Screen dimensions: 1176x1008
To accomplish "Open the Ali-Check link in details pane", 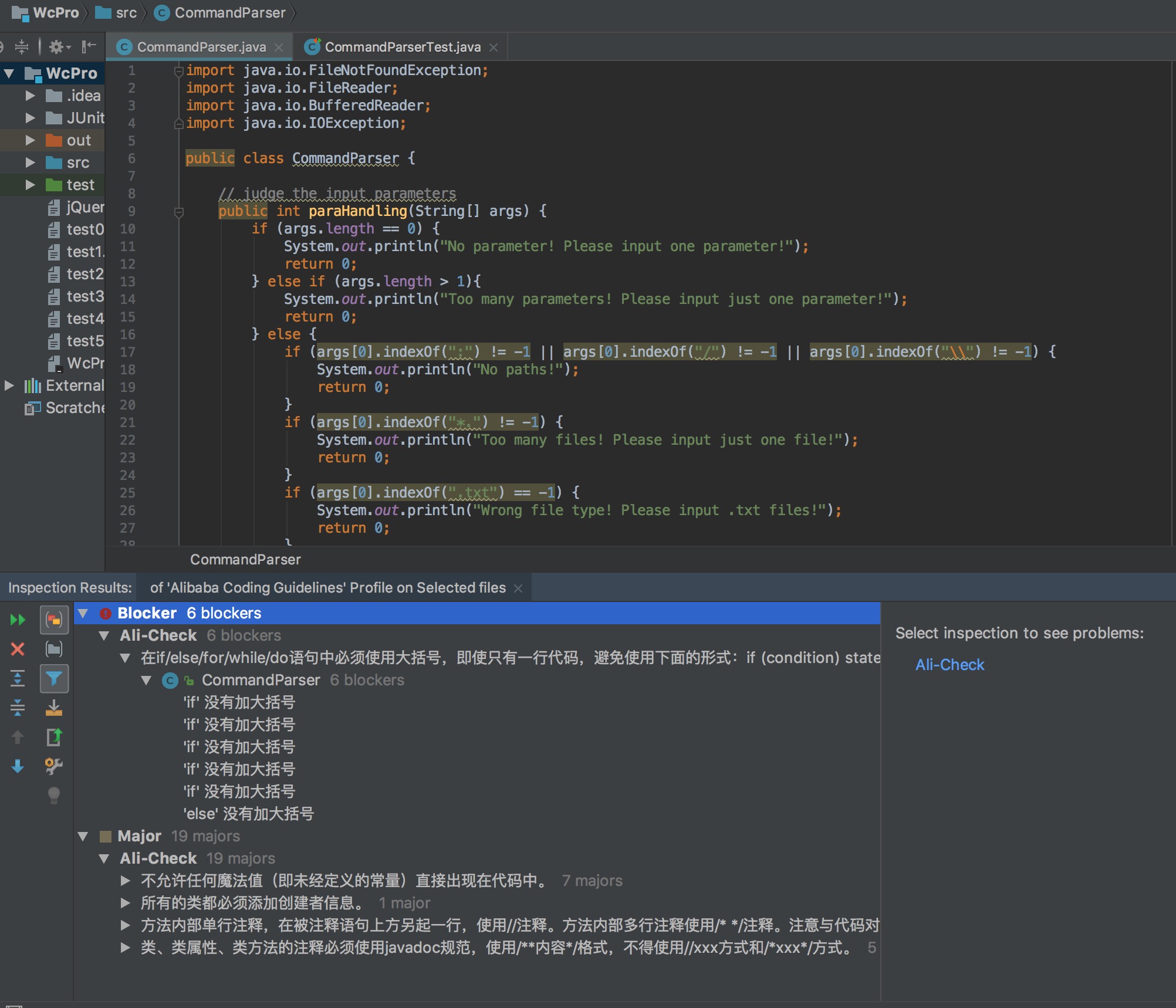I will pos(949,665).
